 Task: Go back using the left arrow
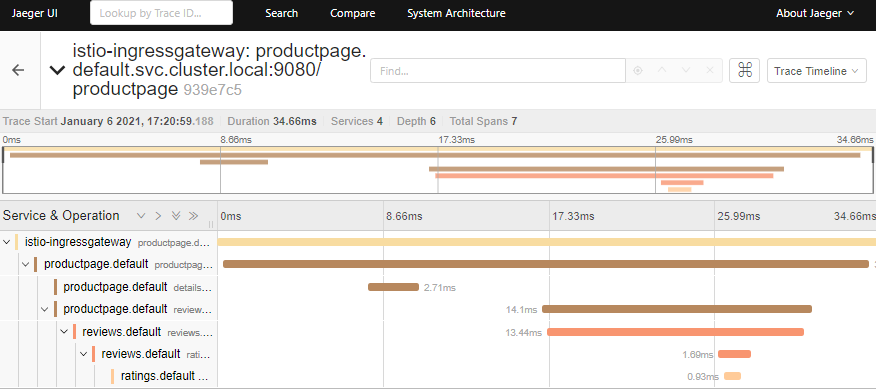[18, 70]
